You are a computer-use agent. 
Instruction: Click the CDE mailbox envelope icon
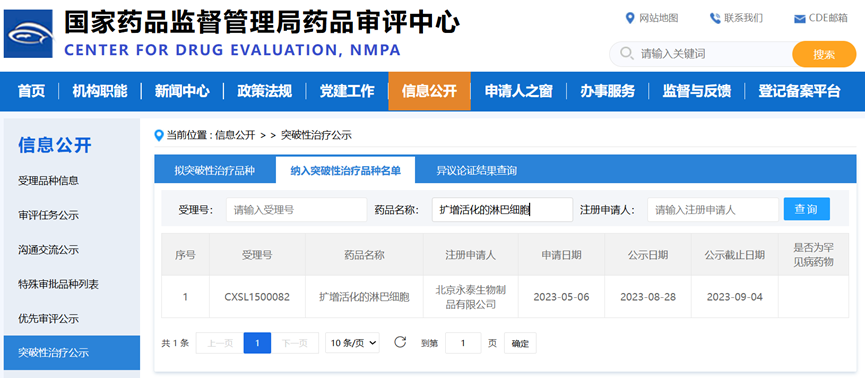click(x=799, y=19)
